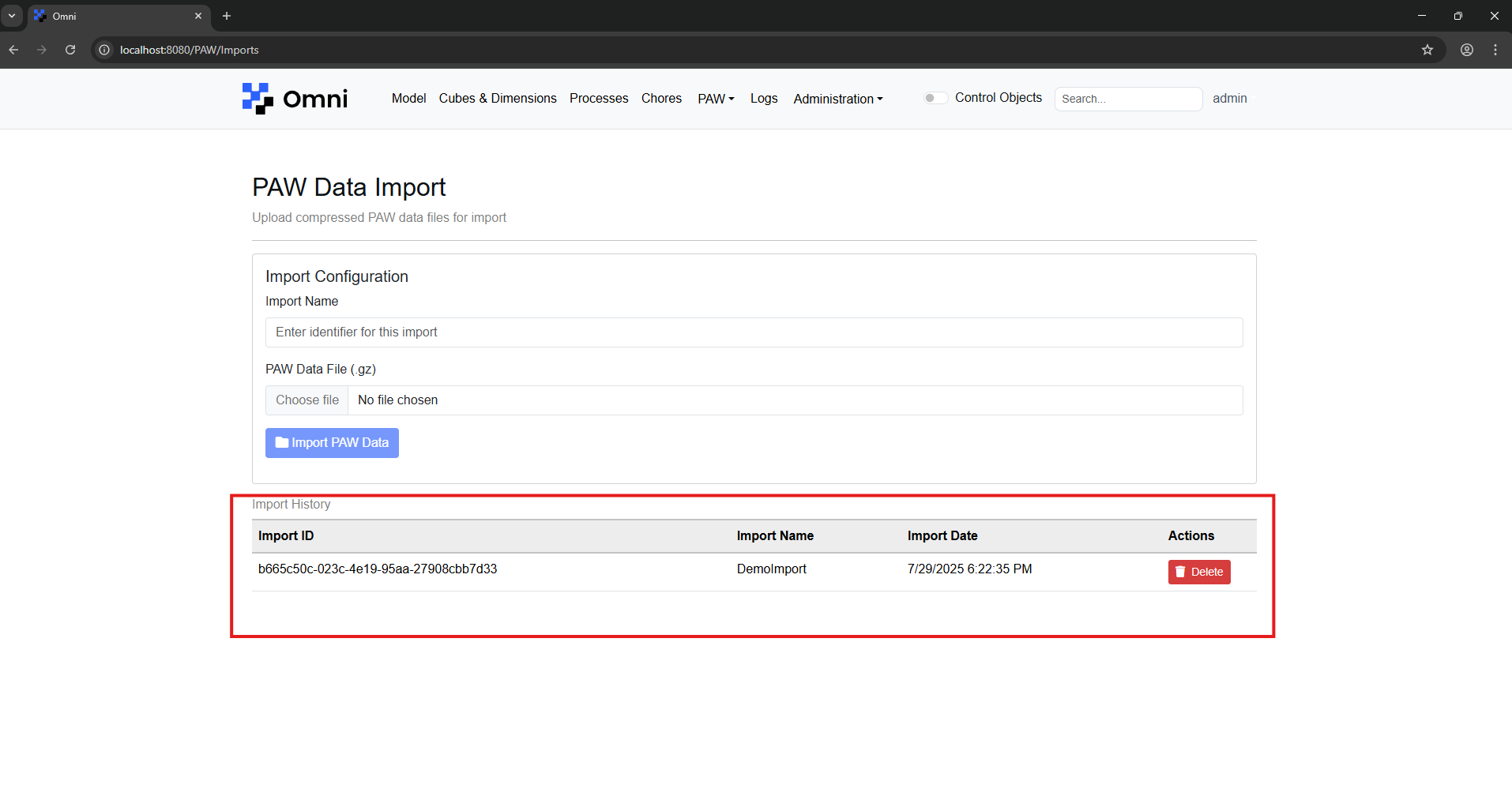Click the Import Name column header
The image size is (1512, 811).
coord(775,535)
